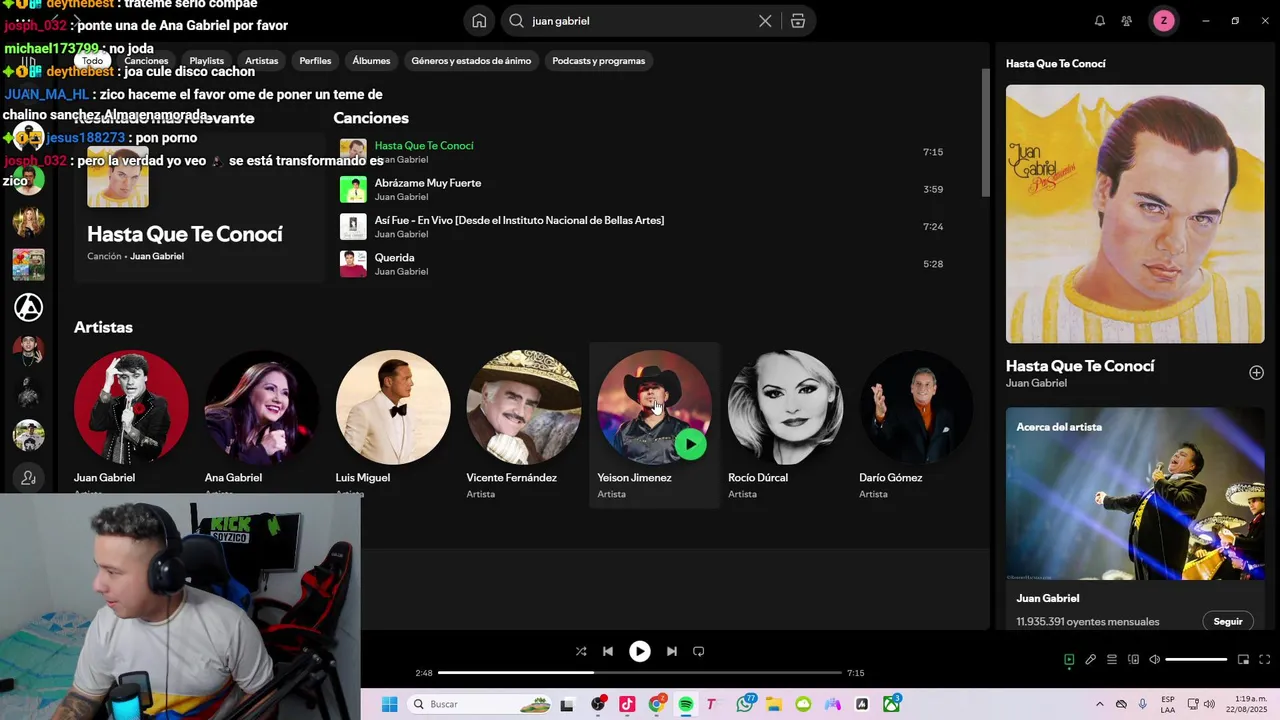Open Xbox app from the taskbar

click(891, 704)
